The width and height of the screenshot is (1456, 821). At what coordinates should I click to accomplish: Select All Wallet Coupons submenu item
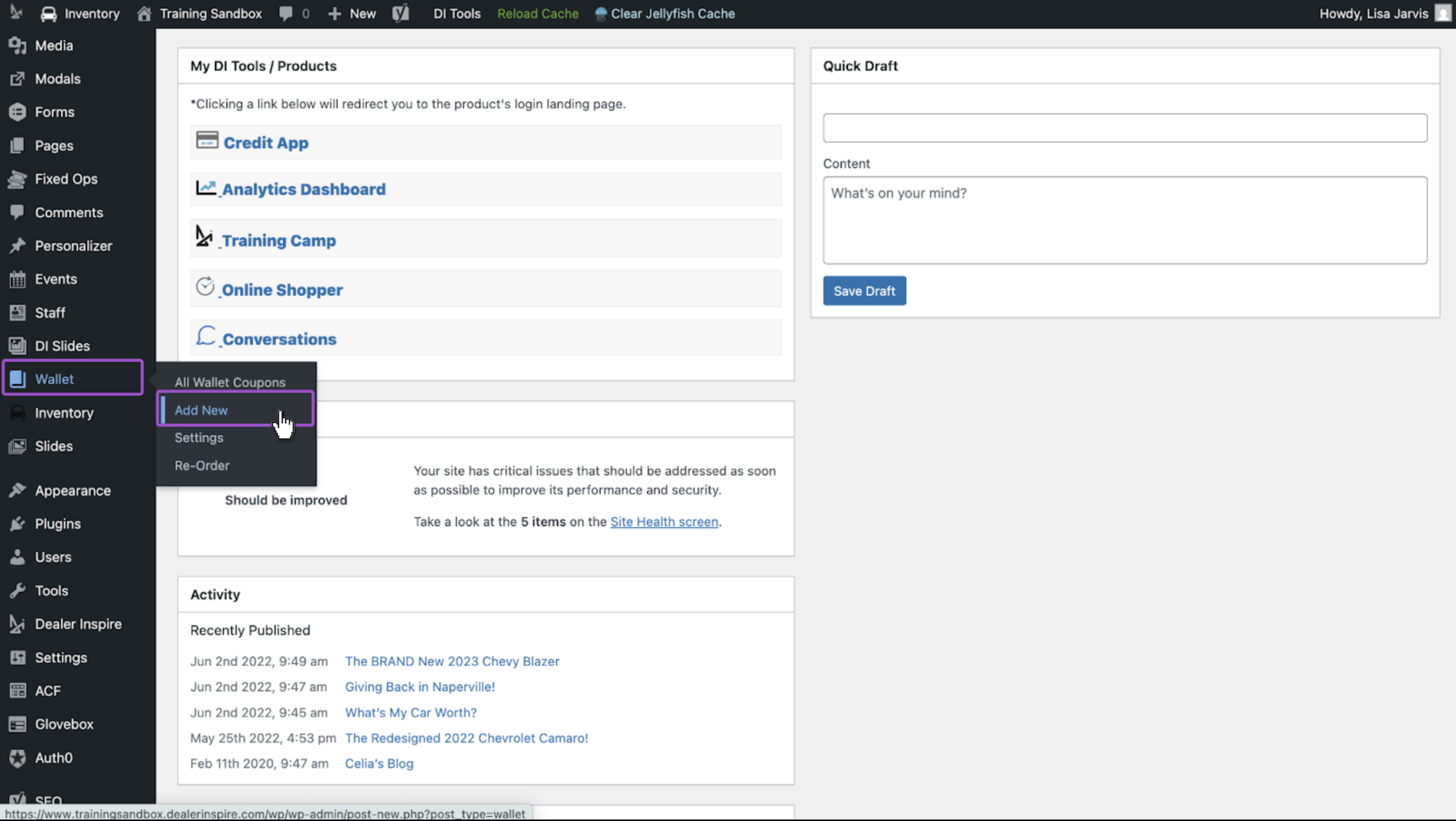(x=230, y=382)
